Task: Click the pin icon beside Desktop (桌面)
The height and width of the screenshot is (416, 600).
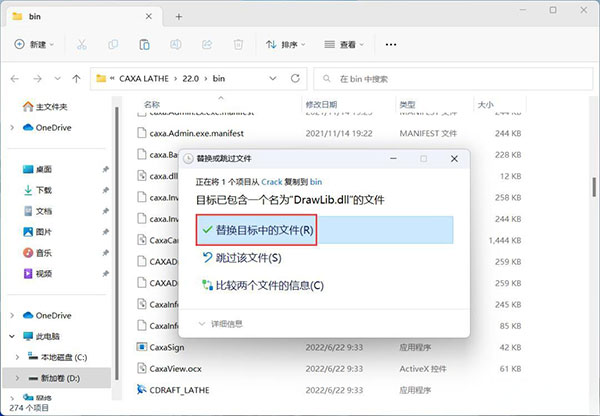Action: point(106,169)
